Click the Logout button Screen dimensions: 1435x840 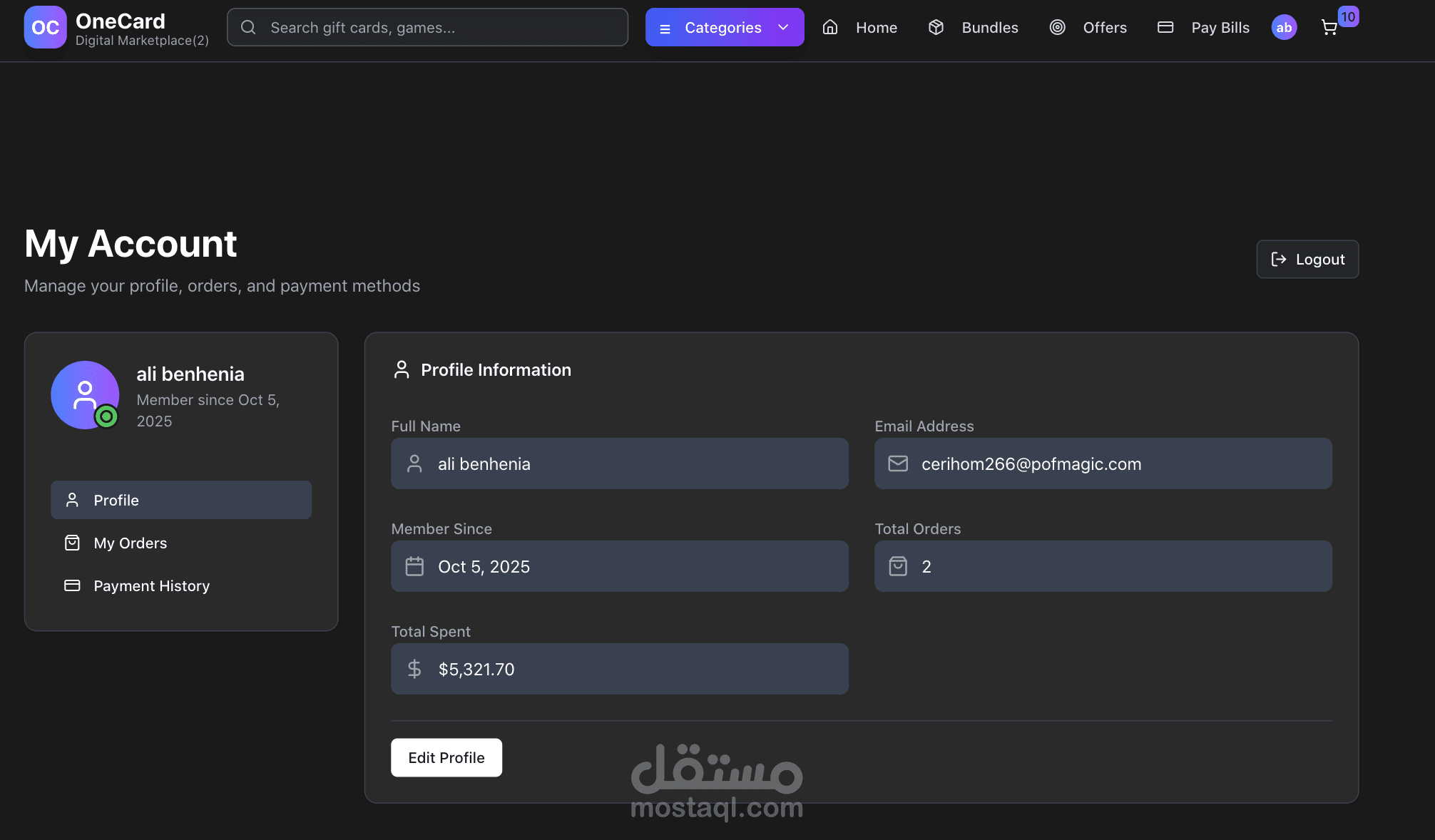pyautogui.click(x=1307, y=260)
